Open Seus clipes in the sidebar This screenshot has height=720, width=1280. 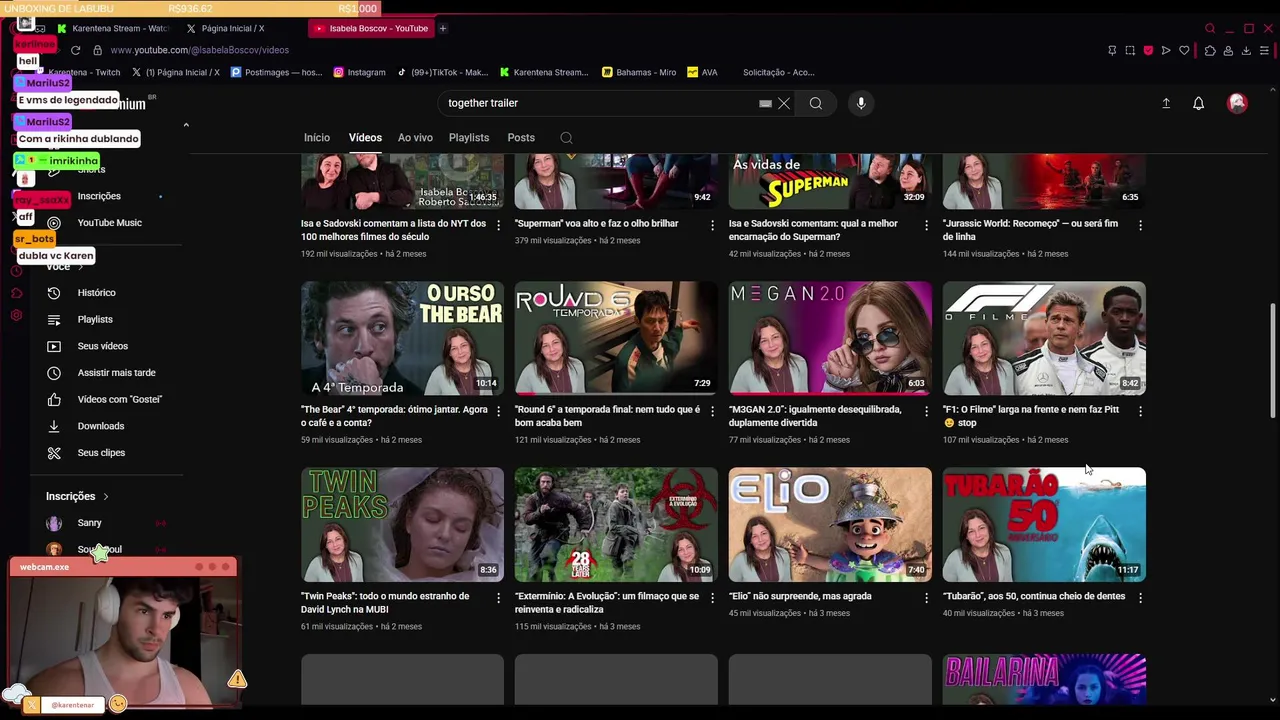click(101, 453)
